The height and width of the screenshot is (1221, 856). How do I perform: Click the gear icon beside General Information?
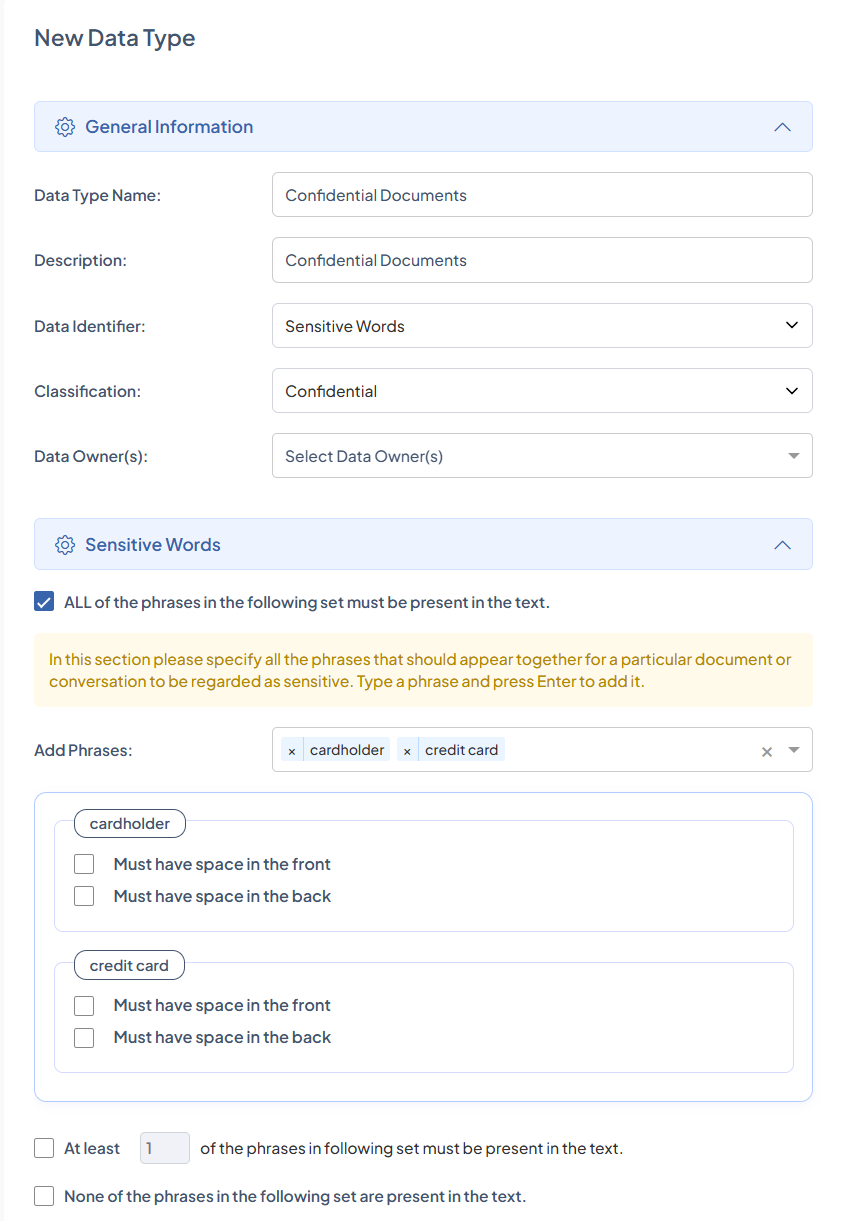[x=65, y=127]
